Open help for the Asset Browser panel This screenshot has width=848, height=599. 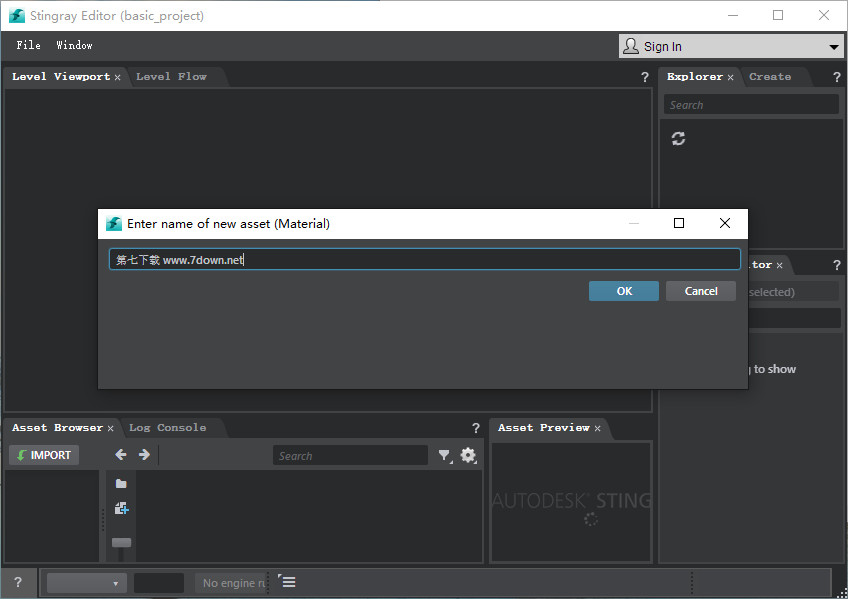476,428
